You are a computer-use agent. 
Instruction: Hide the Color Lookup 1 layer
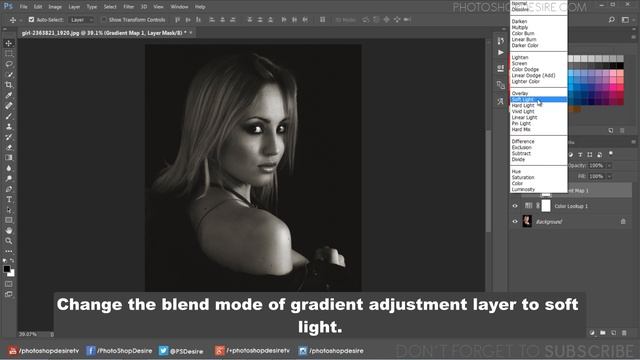tap(515, 206)
